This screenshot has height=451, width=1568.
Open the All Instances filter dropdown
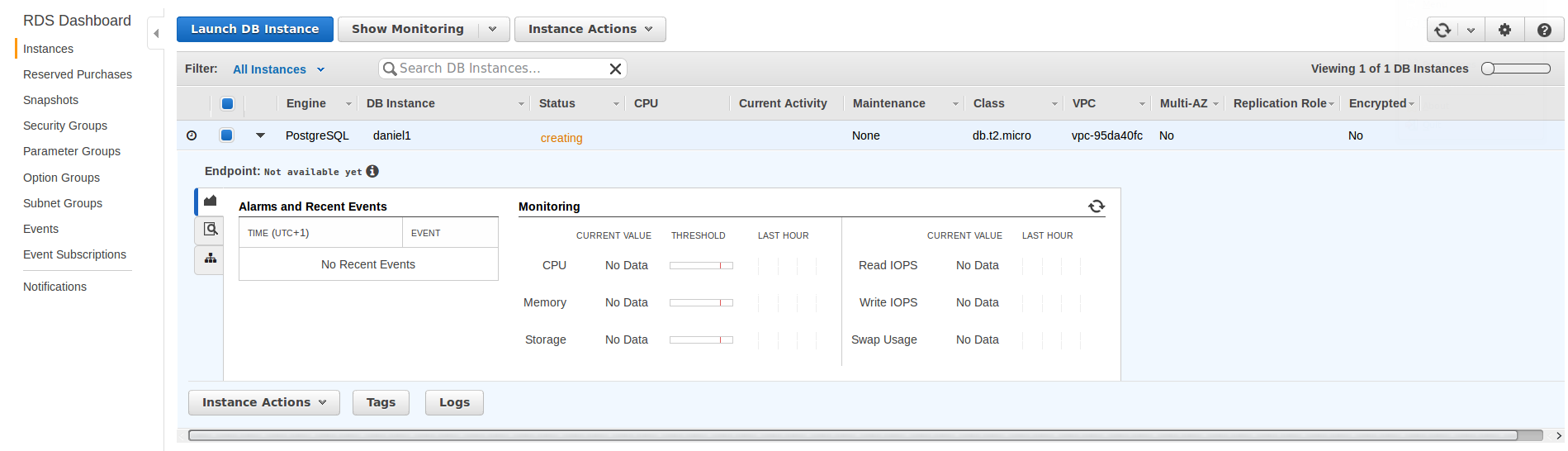click(x=278, y=69)
